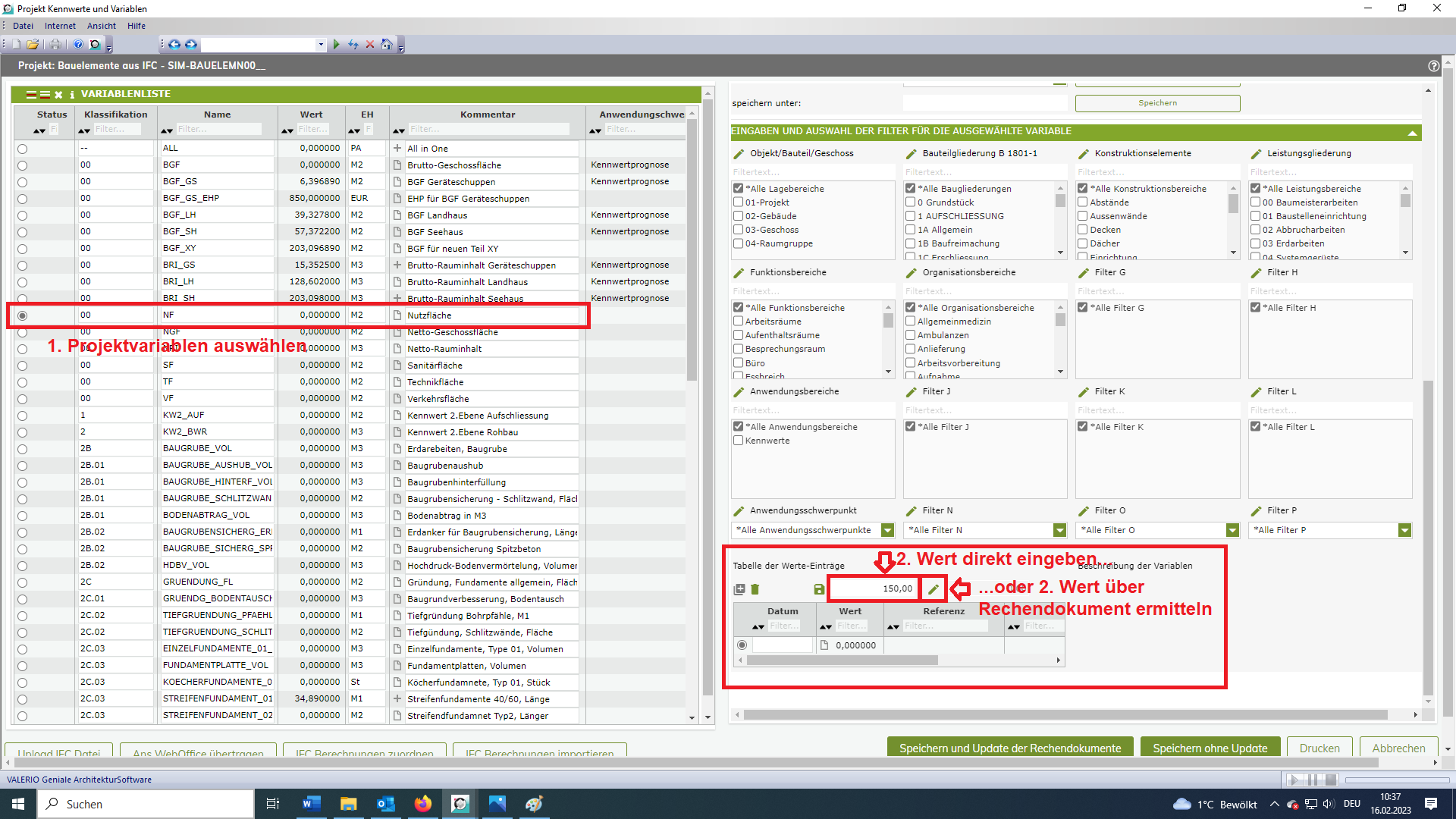This screenshot has width=1456, height=819.
Task: Click the info icon beside VARIABLENLISTE
Action: tap(72, 95)
